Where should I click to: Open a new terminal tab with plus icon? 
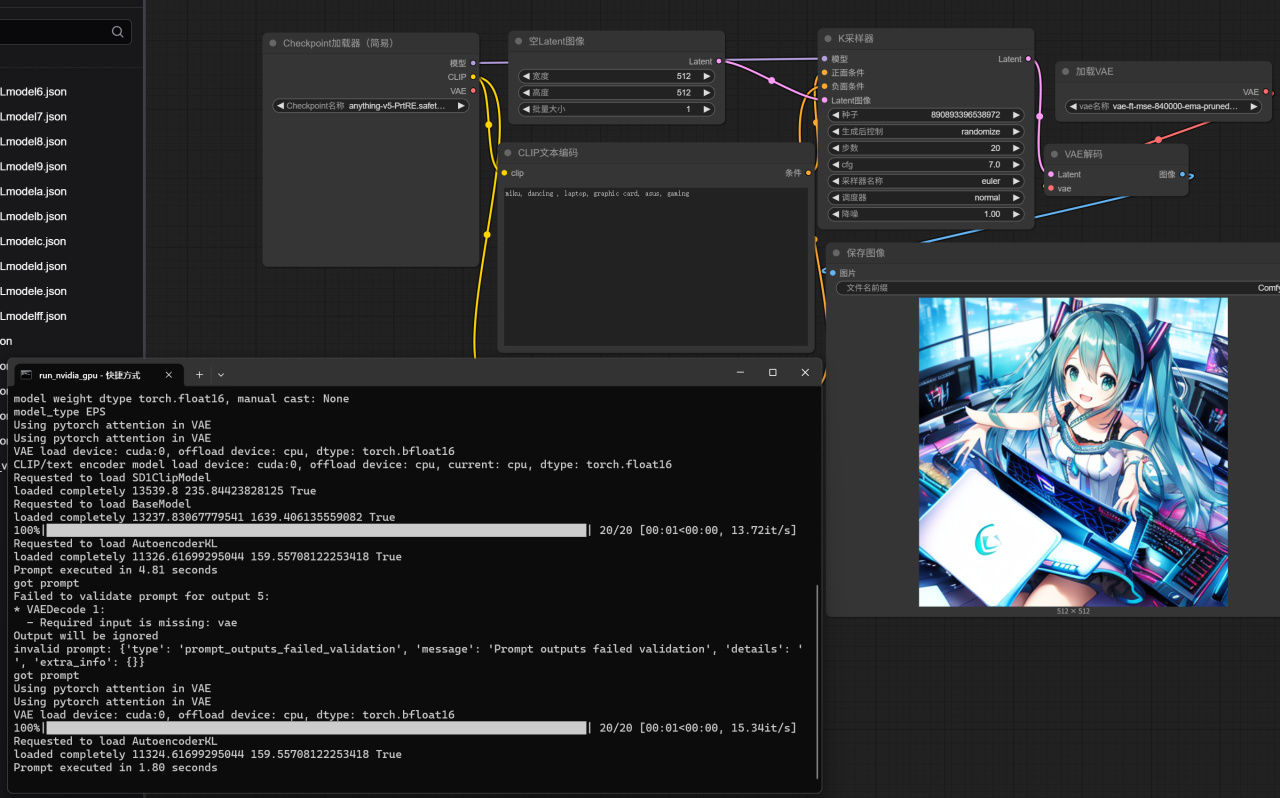pyautogui.click(x=199, y=374)
